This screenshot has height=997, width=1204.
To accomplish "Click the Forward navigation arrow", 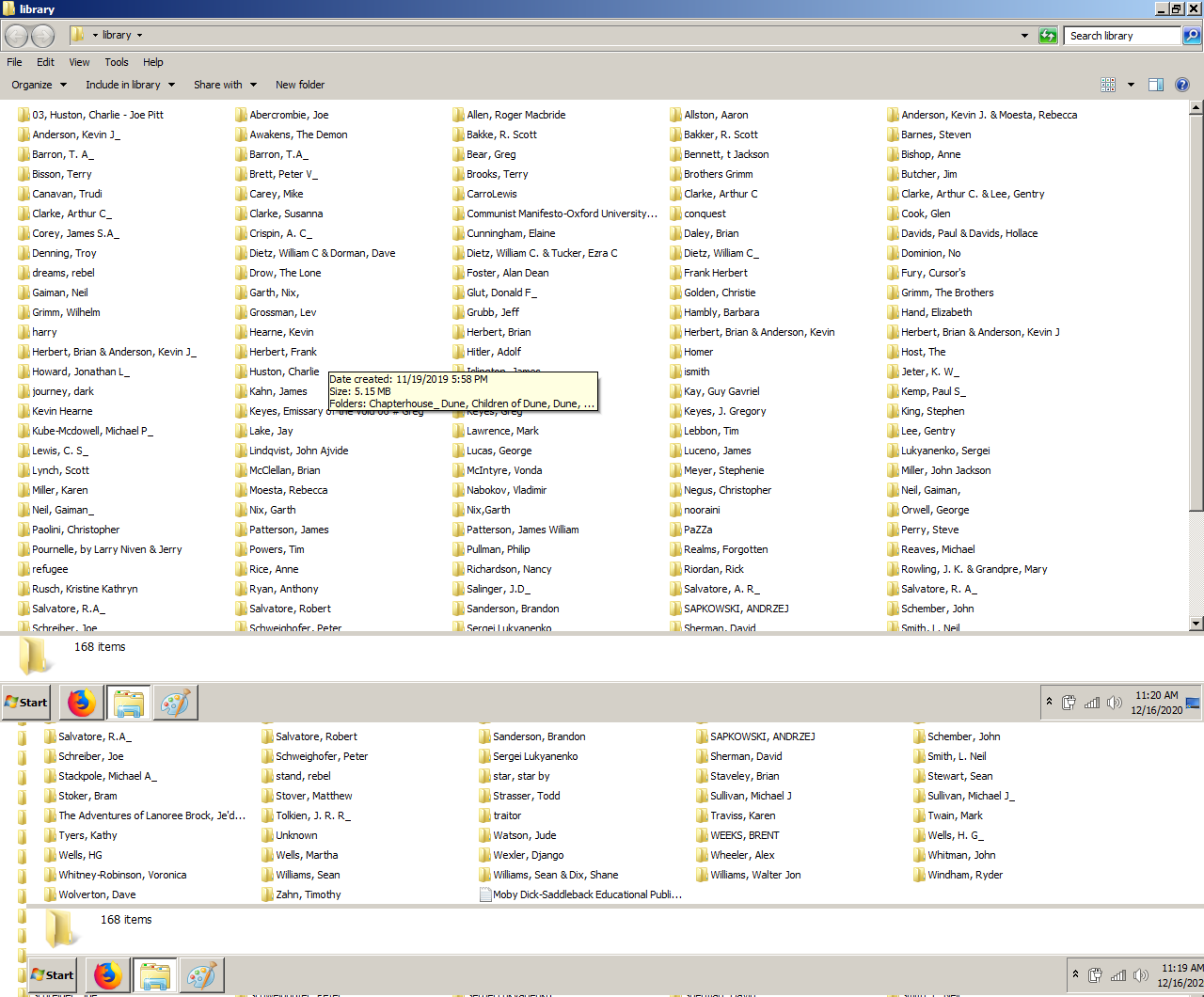I will point(42,36).
